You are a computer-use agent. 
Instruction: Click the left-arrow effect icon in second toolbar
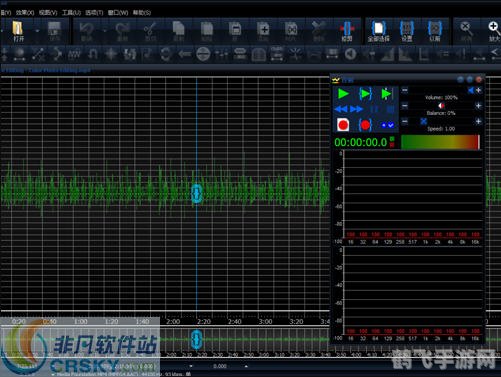[x=184, y=54]
